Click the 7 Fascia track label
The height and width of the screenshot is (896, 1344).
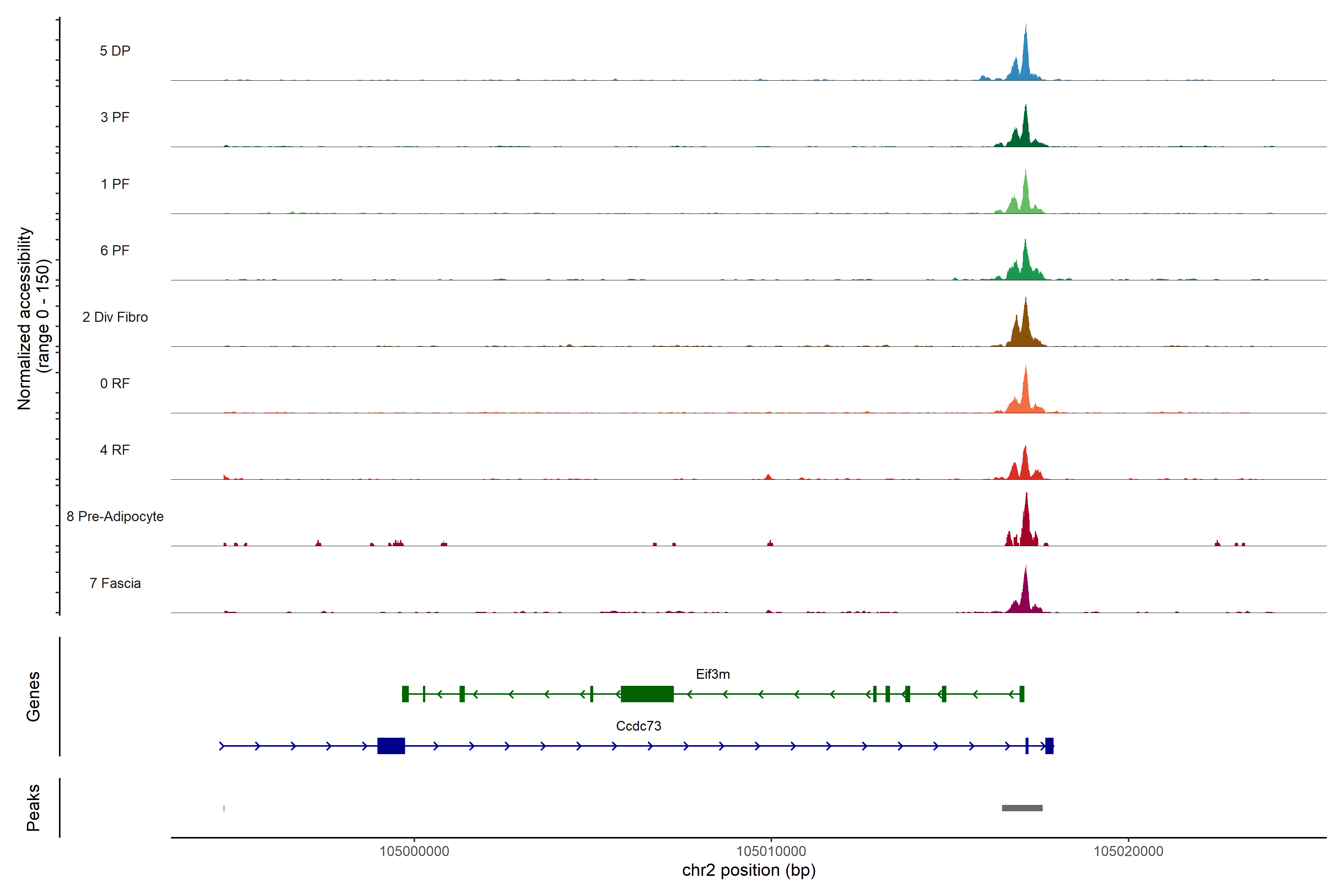[x=115, y=583]
